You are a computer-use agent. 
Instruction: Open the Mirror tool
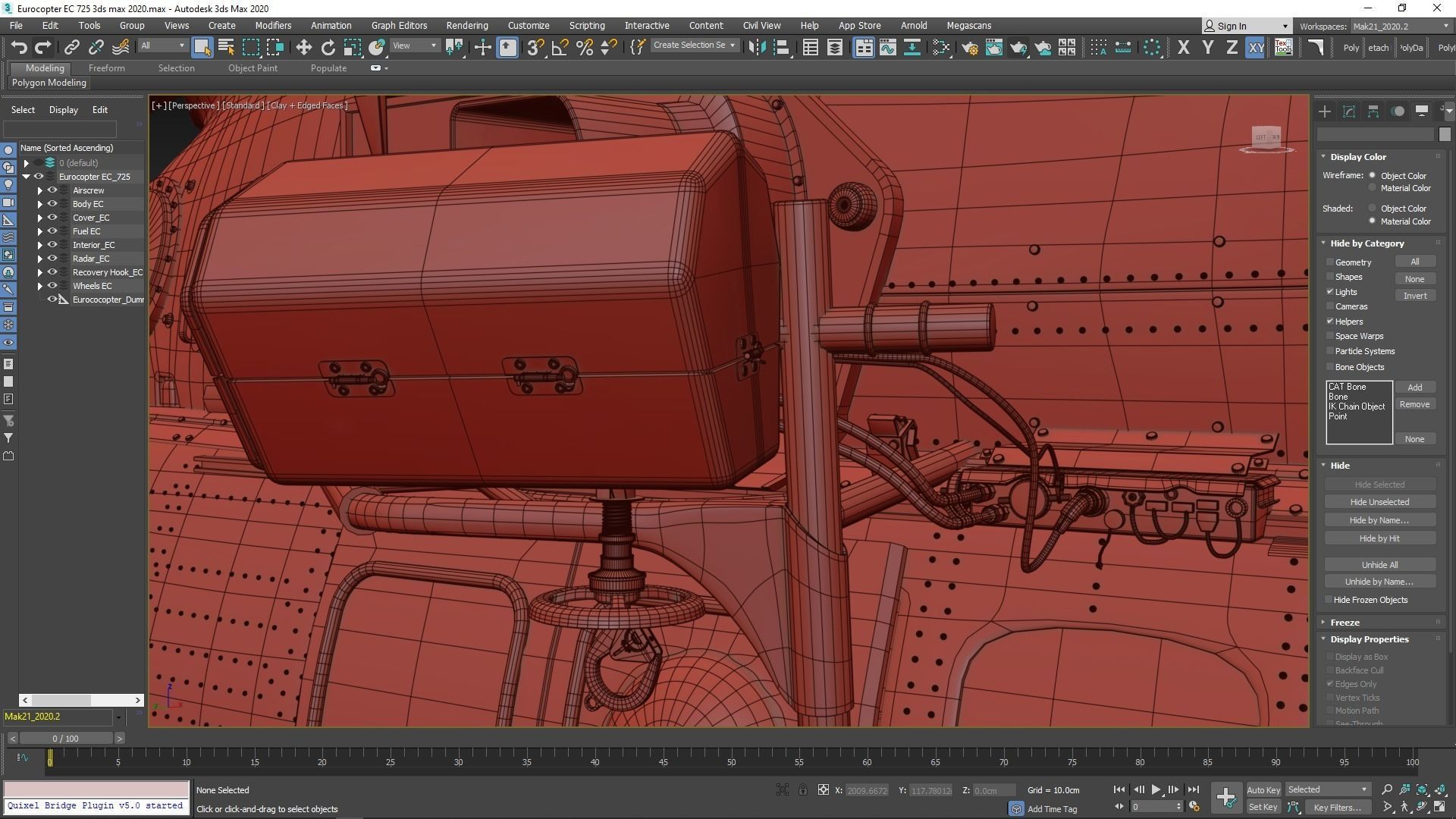756,47
